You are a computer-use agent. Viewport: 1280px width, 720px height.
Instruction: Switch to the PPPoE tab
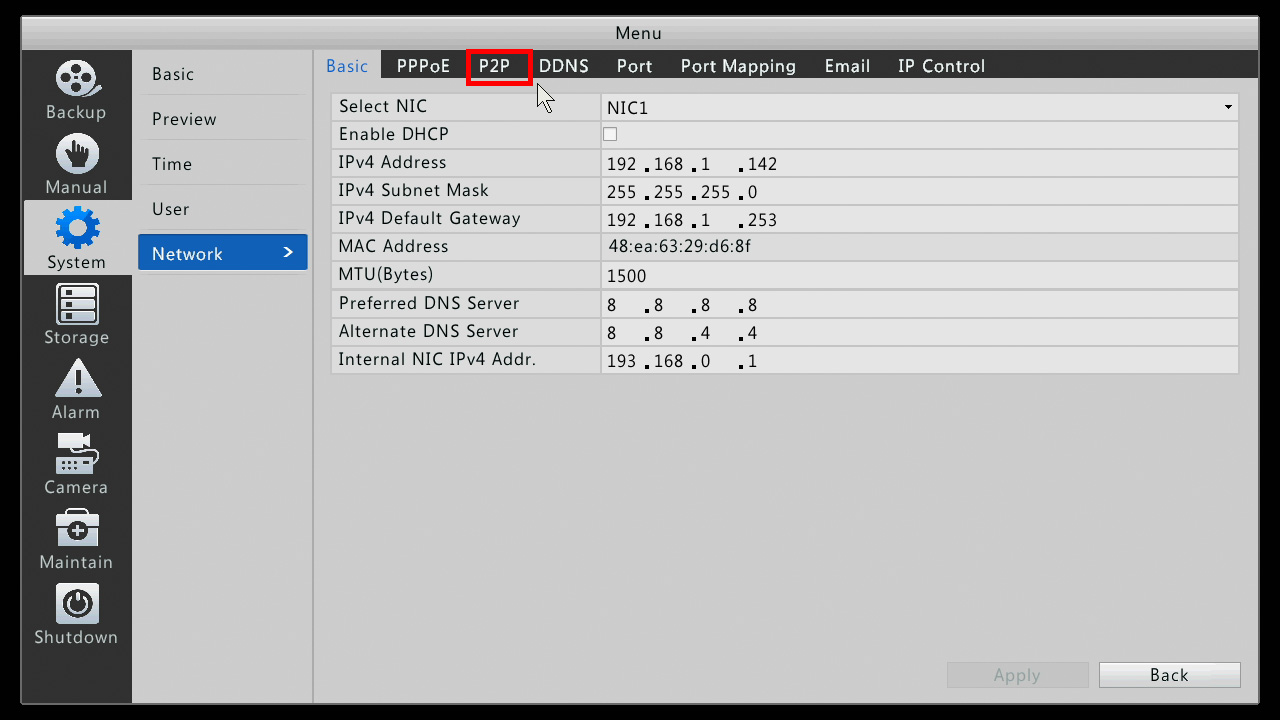tap(423, 66)
